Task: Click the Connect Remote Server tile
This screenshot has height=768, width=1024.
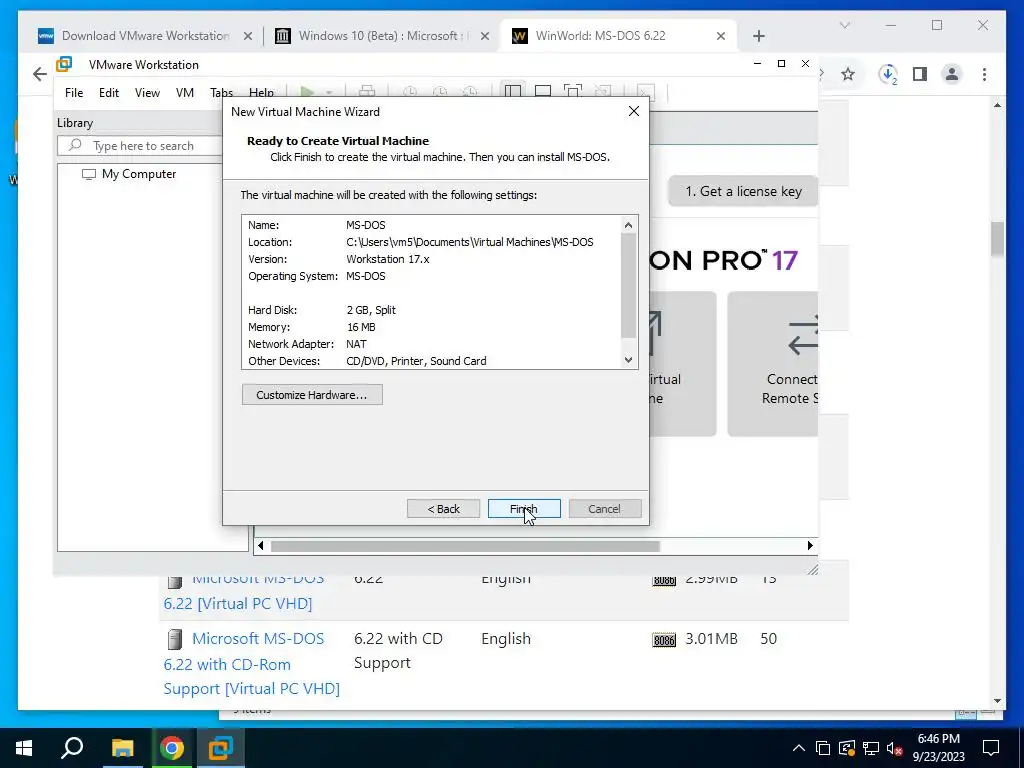Action: (773, 364)
